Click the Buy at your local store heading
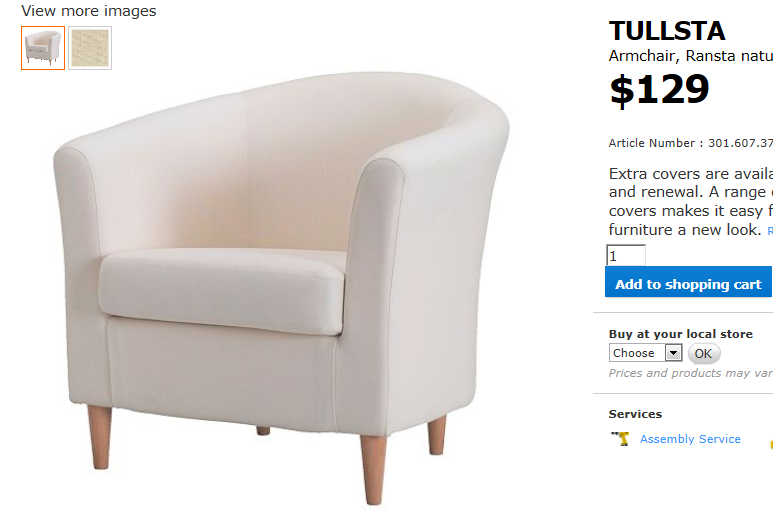Screen dimensions: 773x520 (x=680, y=334)
